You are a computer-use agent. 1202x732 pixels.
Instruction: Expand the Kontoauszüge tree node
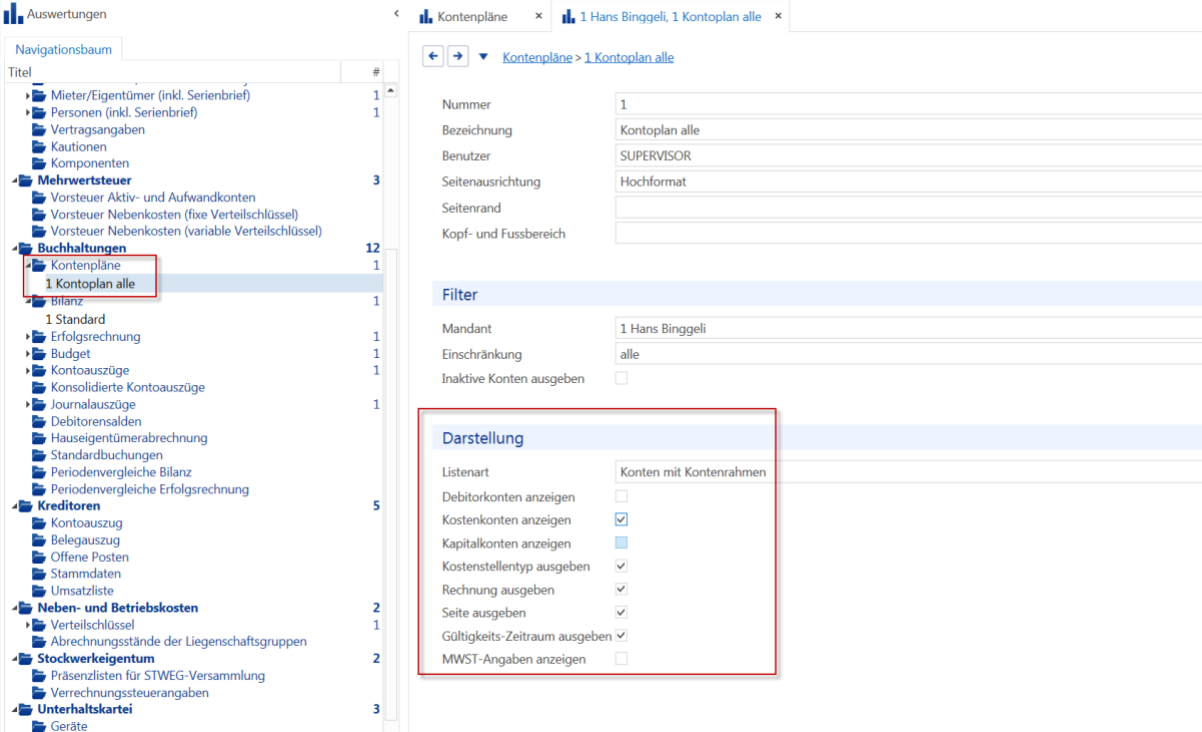pos(28,371)
